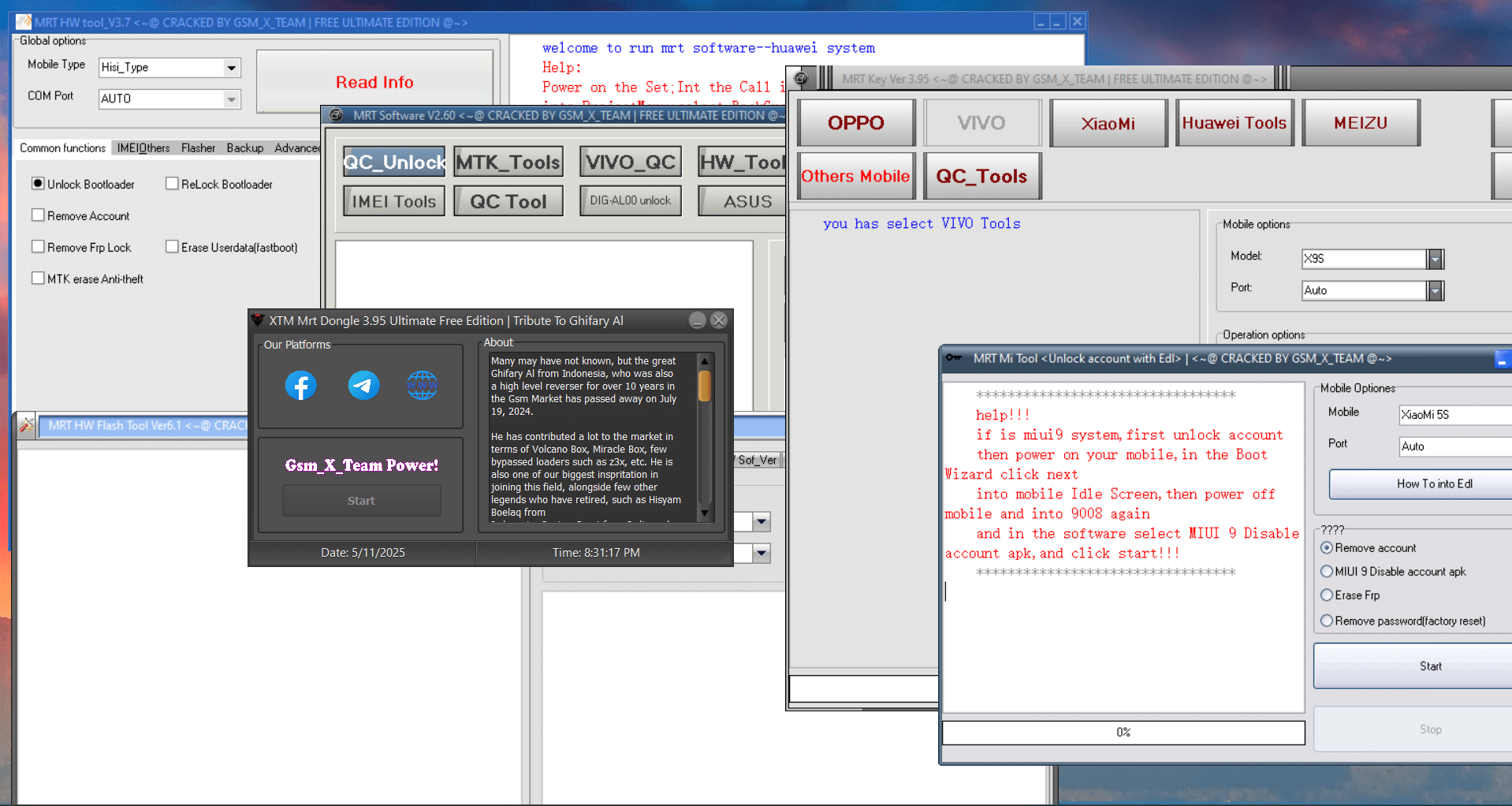Check the Remove Frp Lock option
This screenshot has height=806, width=1512.
[x=38, y=247]
